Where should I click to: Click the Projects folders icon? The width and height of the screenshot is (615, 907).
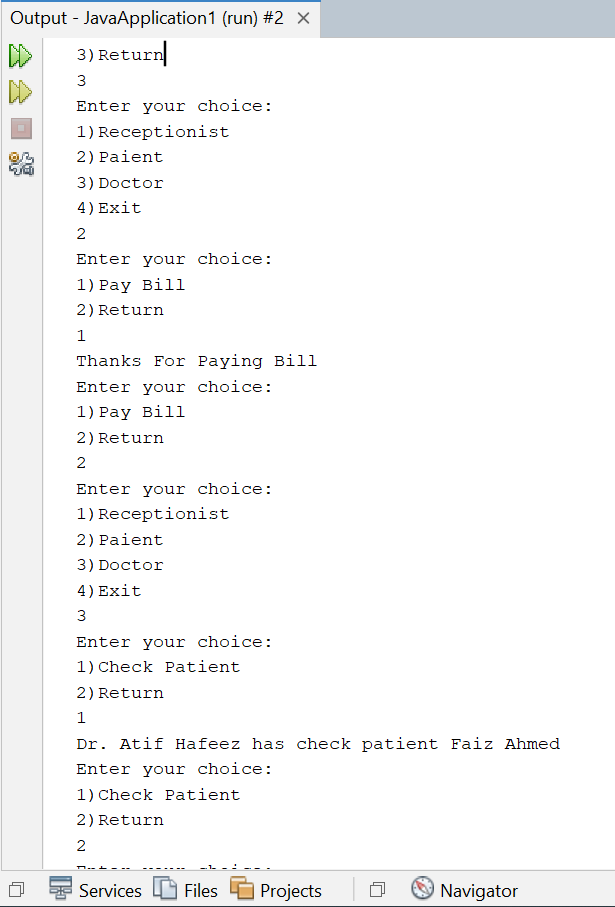point(243,890)
